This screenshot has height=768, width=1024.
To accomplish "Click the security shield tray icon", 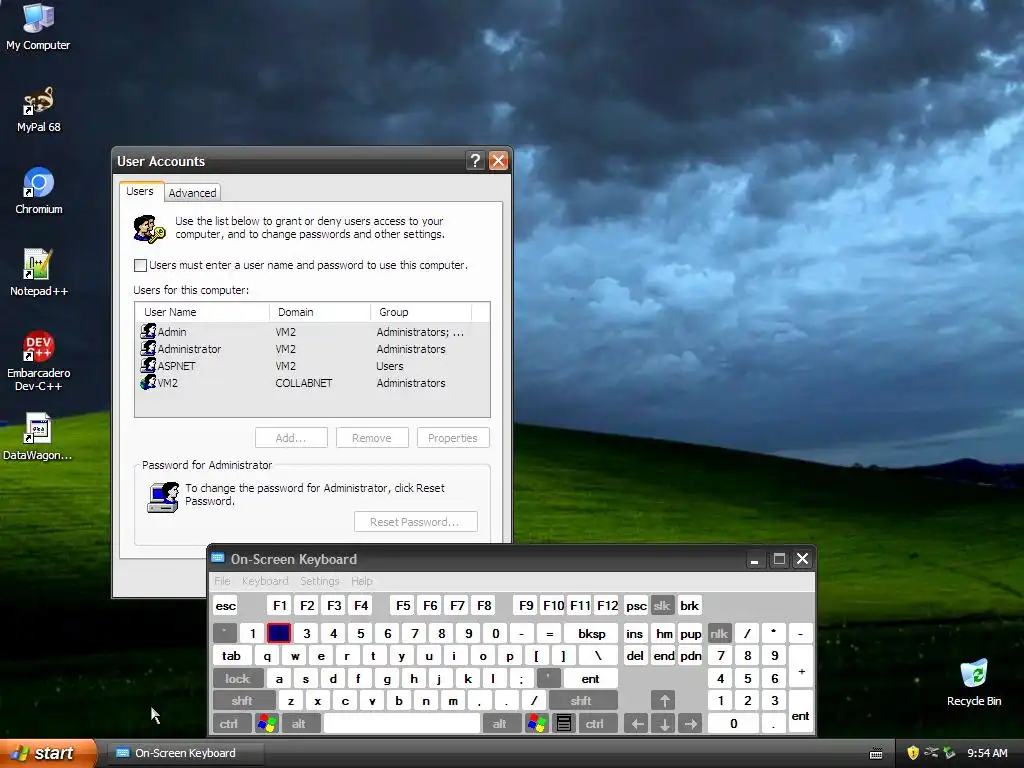I will (913, 753).
